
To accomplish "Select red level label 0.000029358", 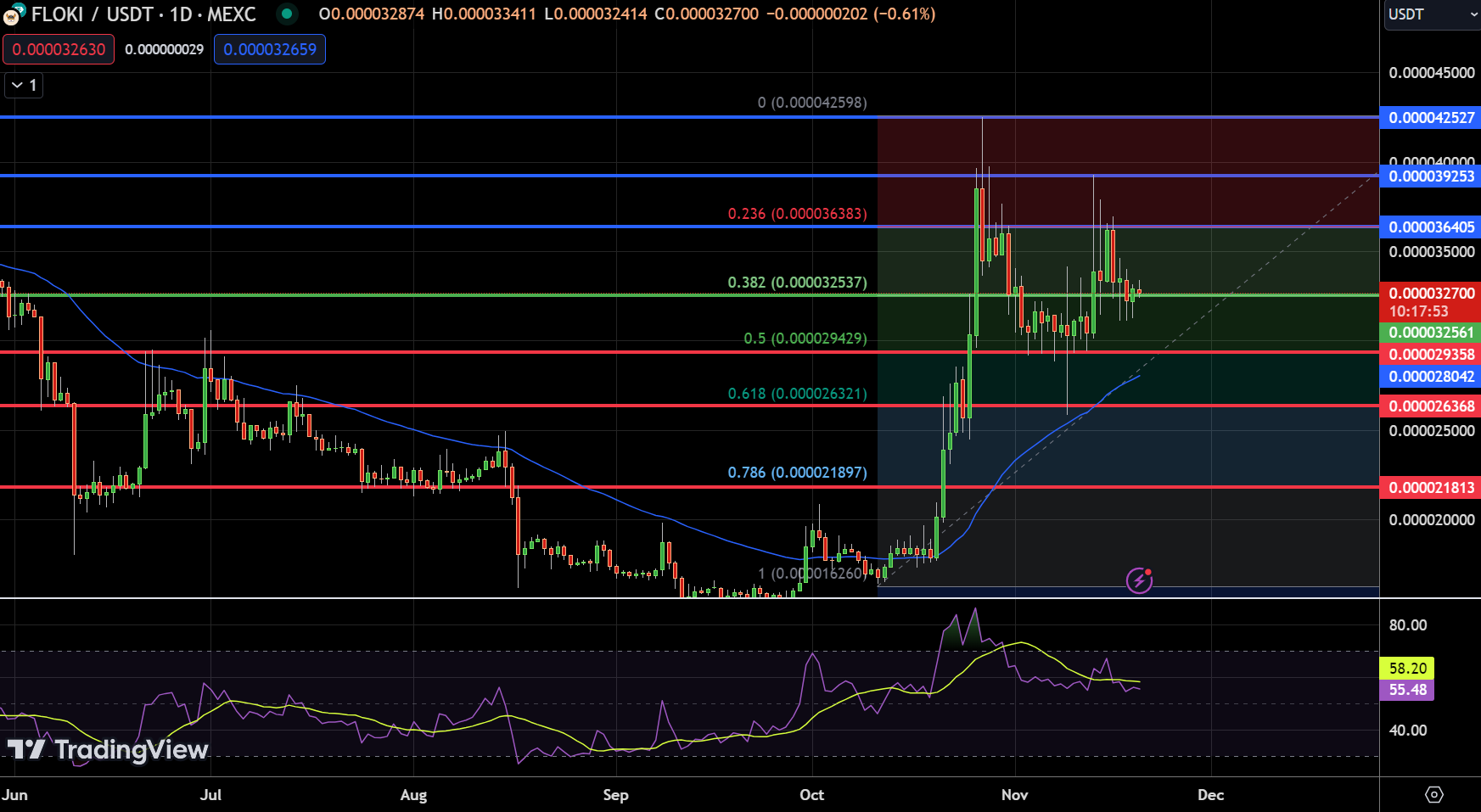I will [x=1431, y=355].
